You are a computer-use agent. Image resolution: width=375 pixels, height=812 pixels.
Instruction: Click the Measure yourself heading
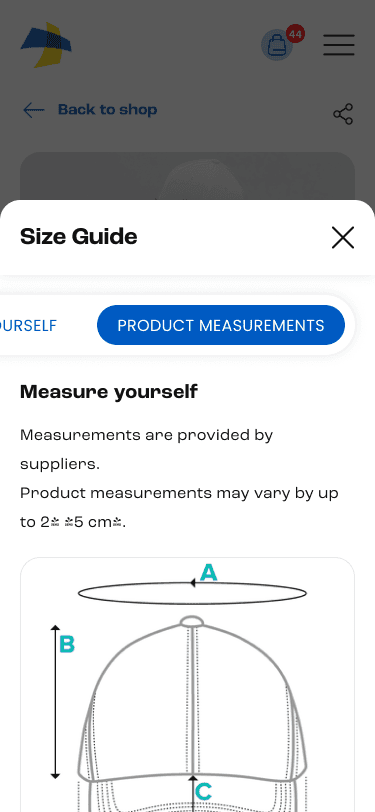click(109, 392)
